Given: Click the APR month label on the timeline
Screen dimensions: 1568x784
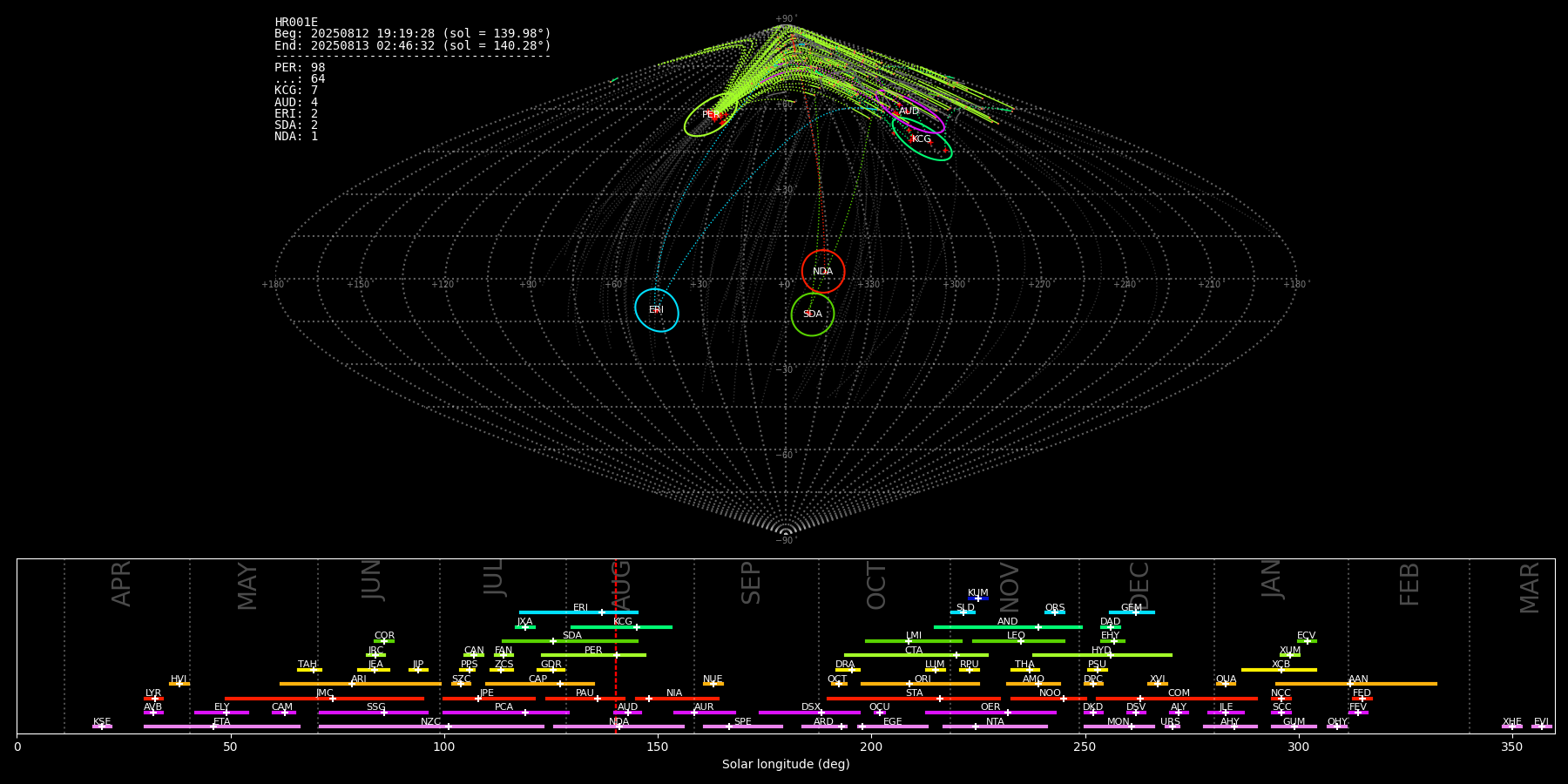Looking at the screenshot, I should pos(121,584).
